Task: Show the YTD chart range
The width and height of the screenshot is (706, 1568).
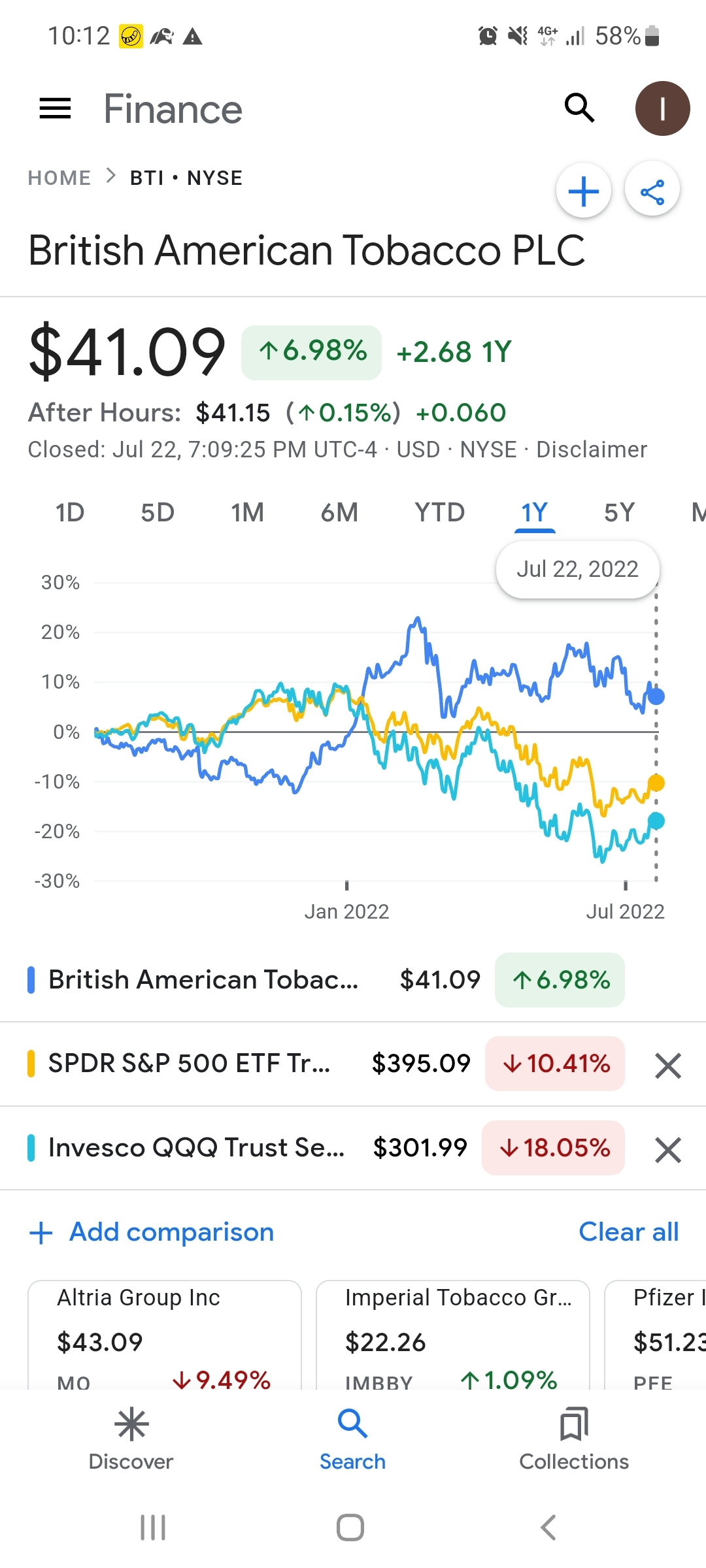Action: click(x=439, y=513)
